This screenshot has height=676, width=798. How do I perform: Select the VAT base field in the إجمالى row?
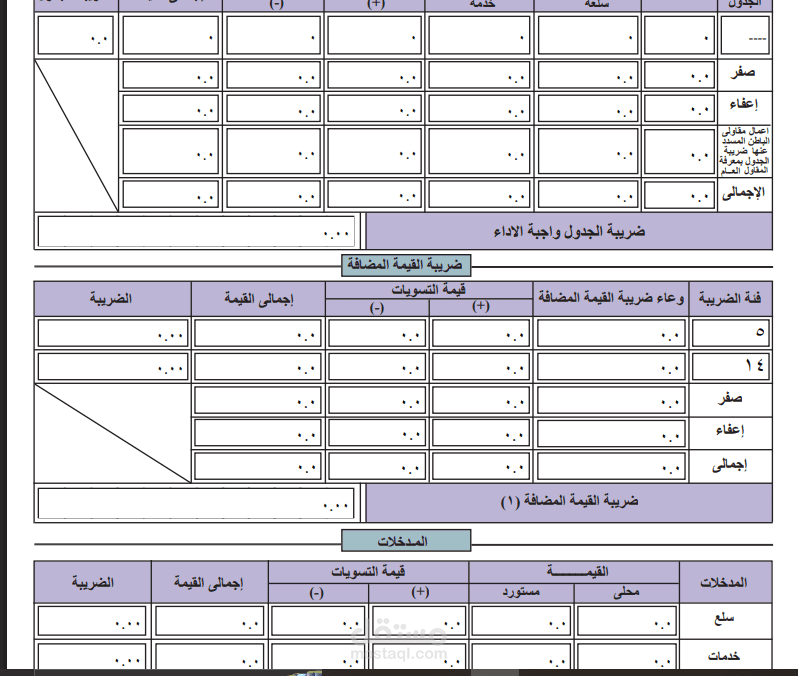pyautogui.click(x=611, y=466)
